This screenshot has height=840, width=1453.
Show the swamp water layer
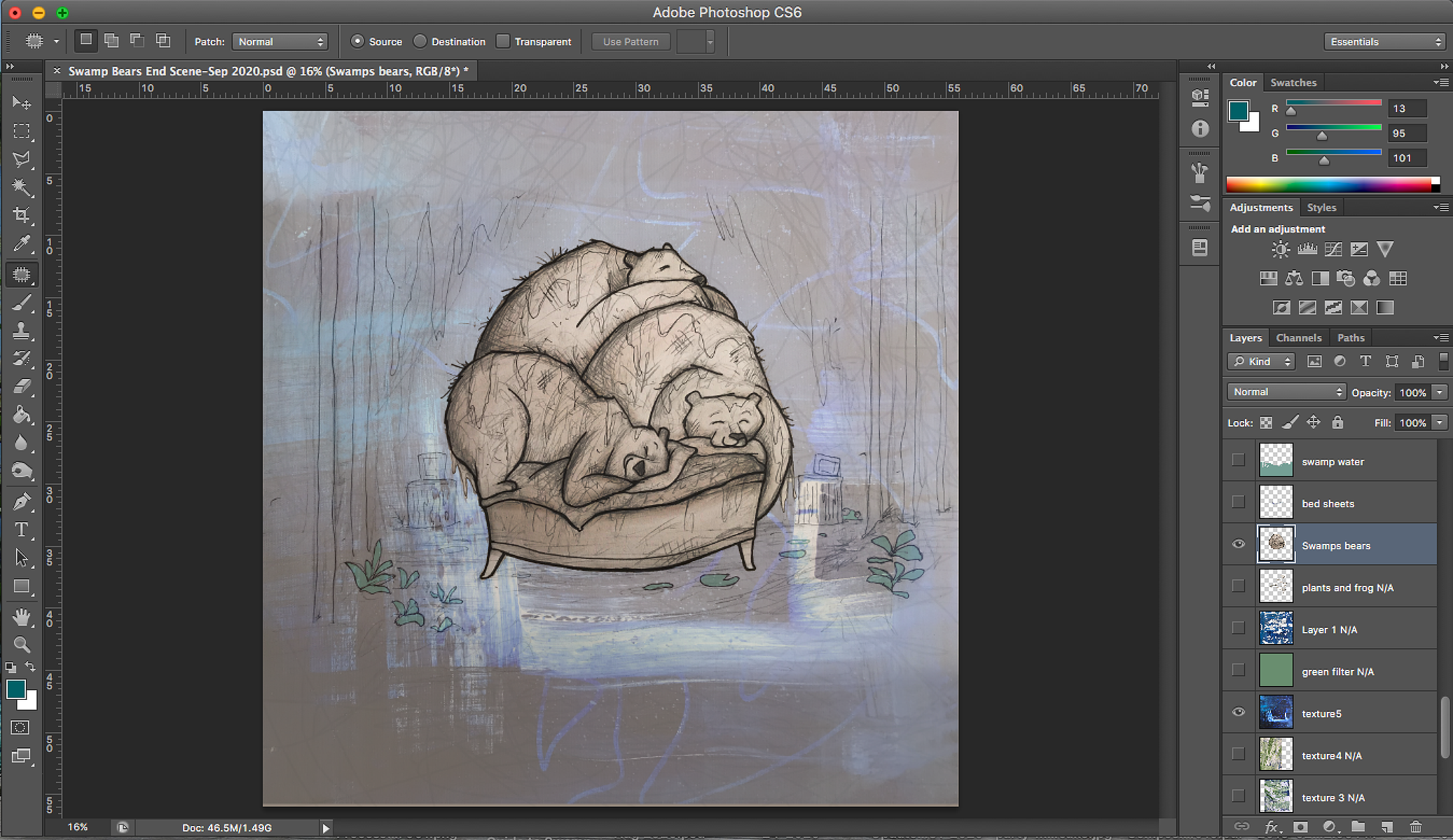coord(1239,460)
